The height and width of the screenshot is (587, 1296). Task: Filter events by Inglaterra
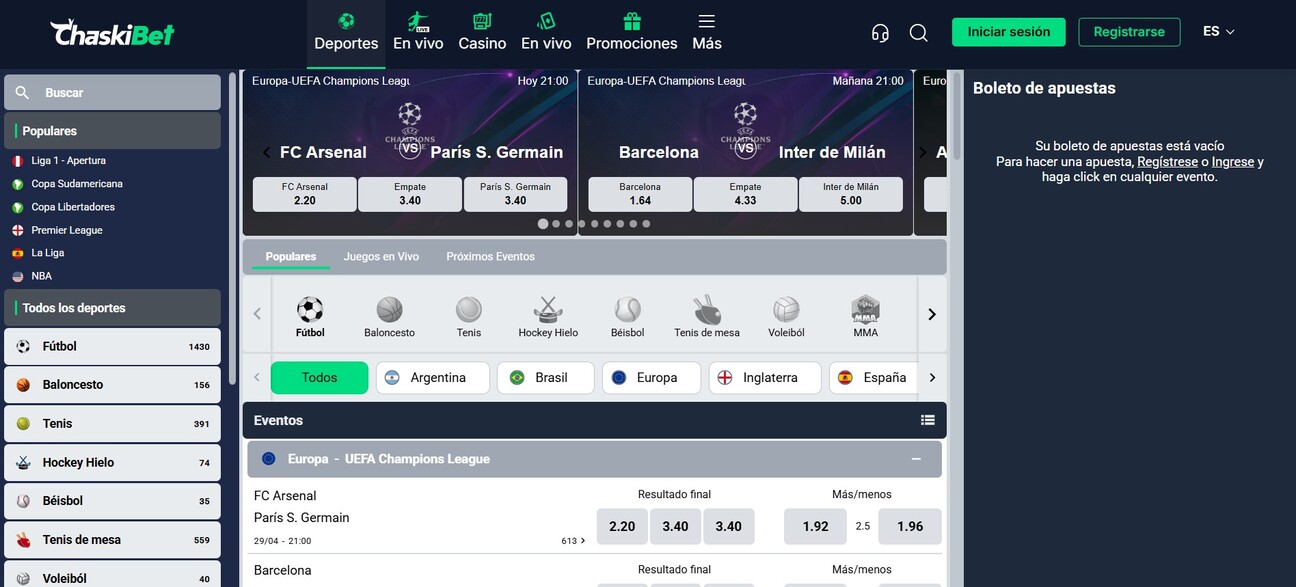pyautogui.click(x=765, y=378)
